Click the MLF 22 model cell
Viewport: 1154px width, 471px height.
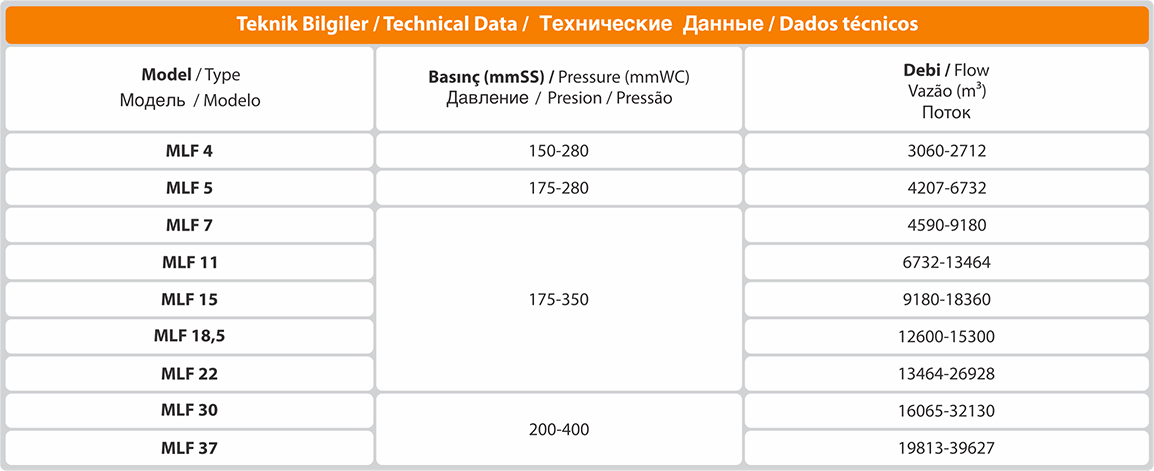coord(190,374)
